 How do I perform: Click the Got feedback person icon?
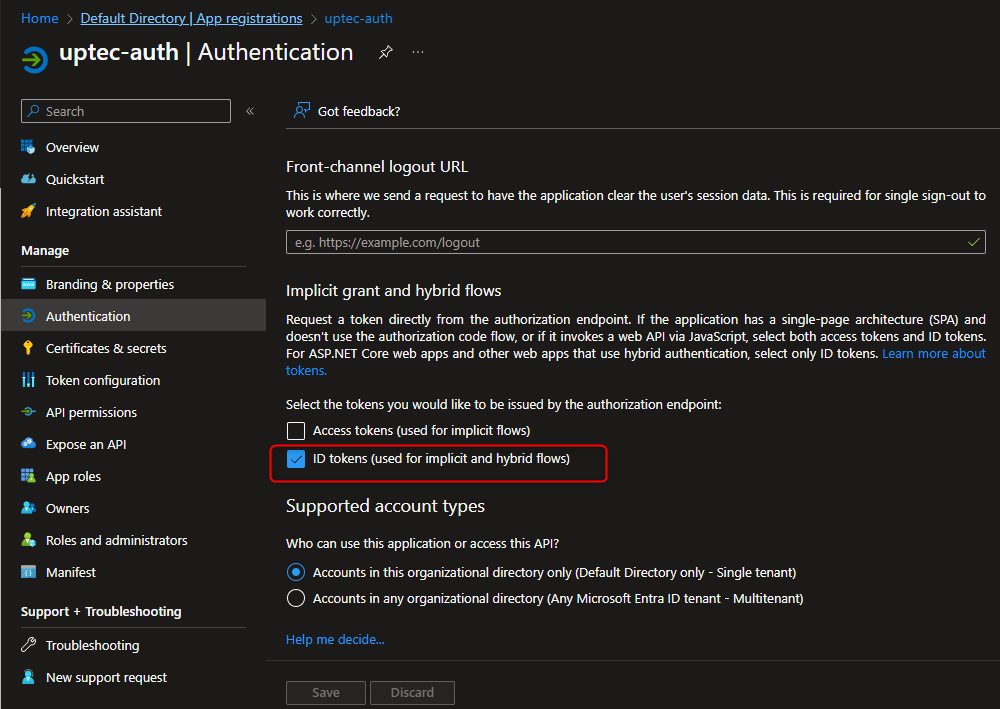click(301, 111)
